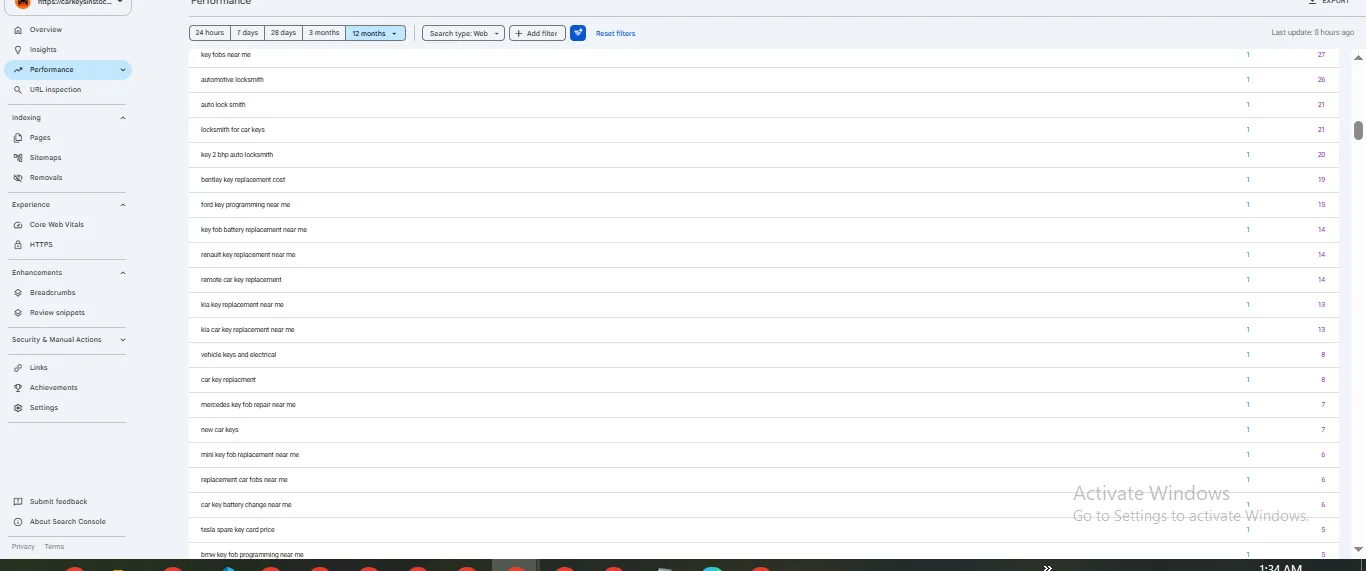1366x571 pixels.
Task: Select query 'renault key replacement near me'
Action: (248, 255)
